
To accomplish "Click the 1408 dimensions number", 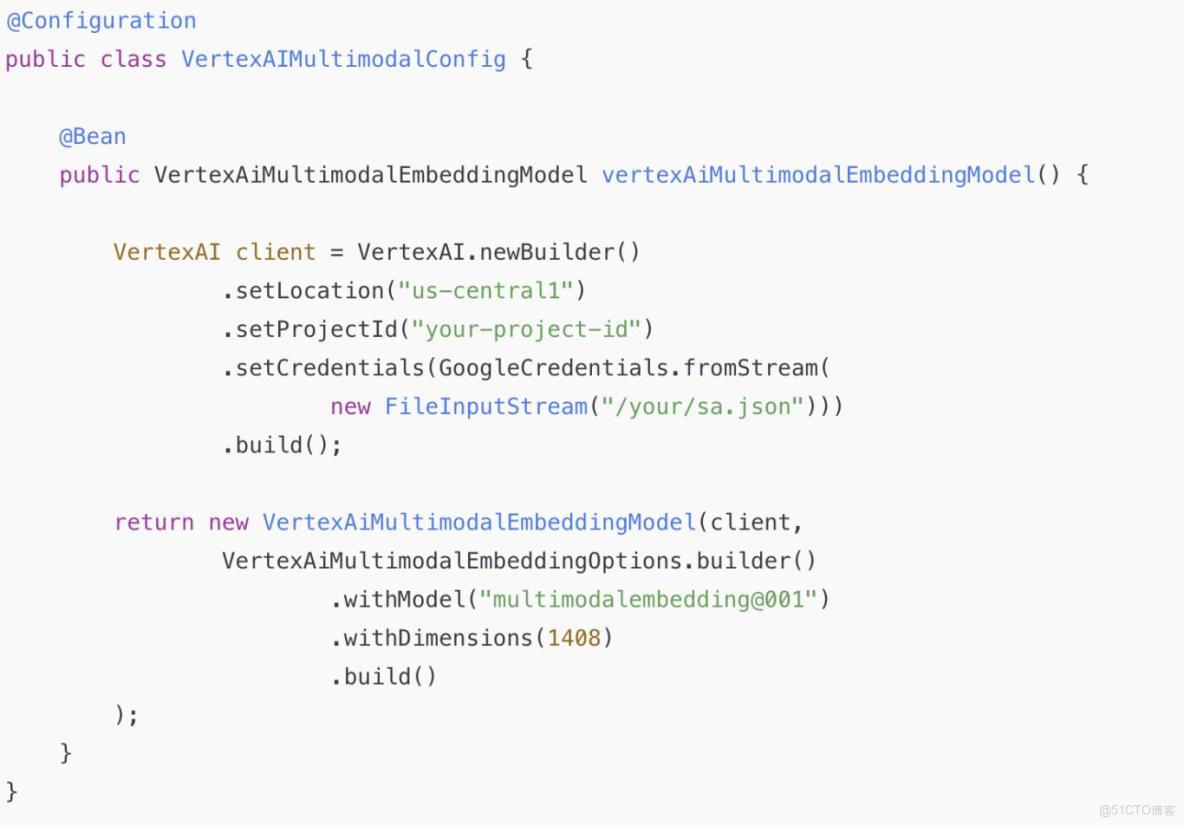I will point(574,638).
